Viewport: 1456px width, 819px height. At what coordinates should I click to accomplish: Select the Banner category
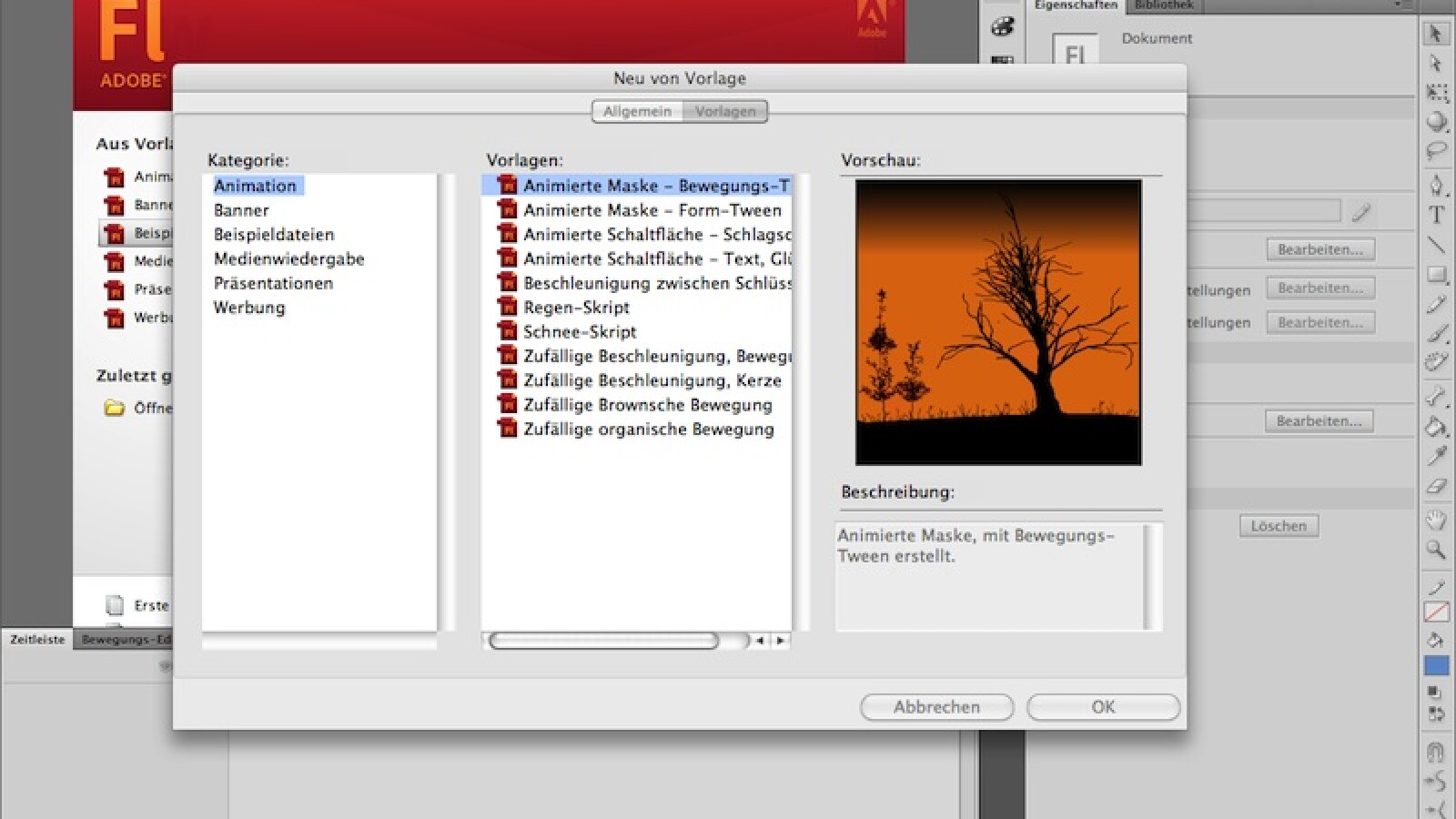pyautogui.click(x=241, y=210)
